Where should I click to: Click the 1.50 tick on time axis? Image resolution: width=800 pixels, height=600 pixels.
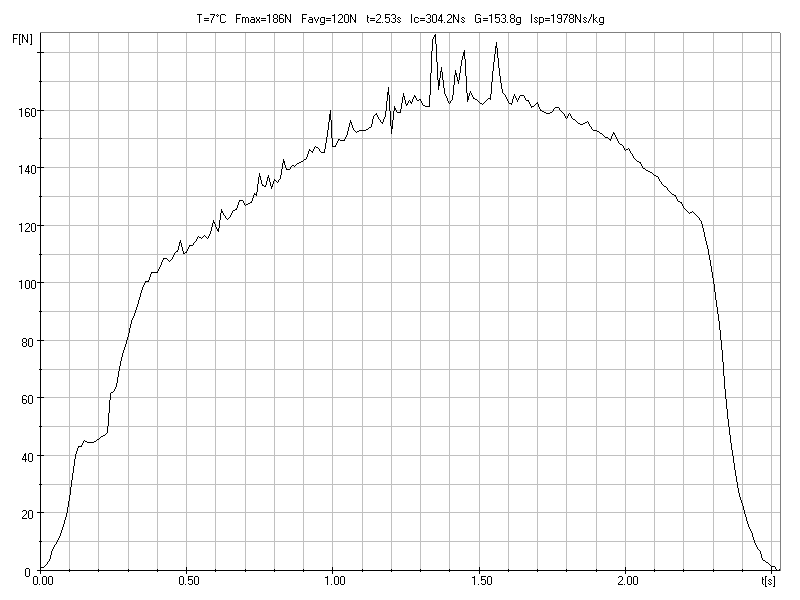coord(480,580)
